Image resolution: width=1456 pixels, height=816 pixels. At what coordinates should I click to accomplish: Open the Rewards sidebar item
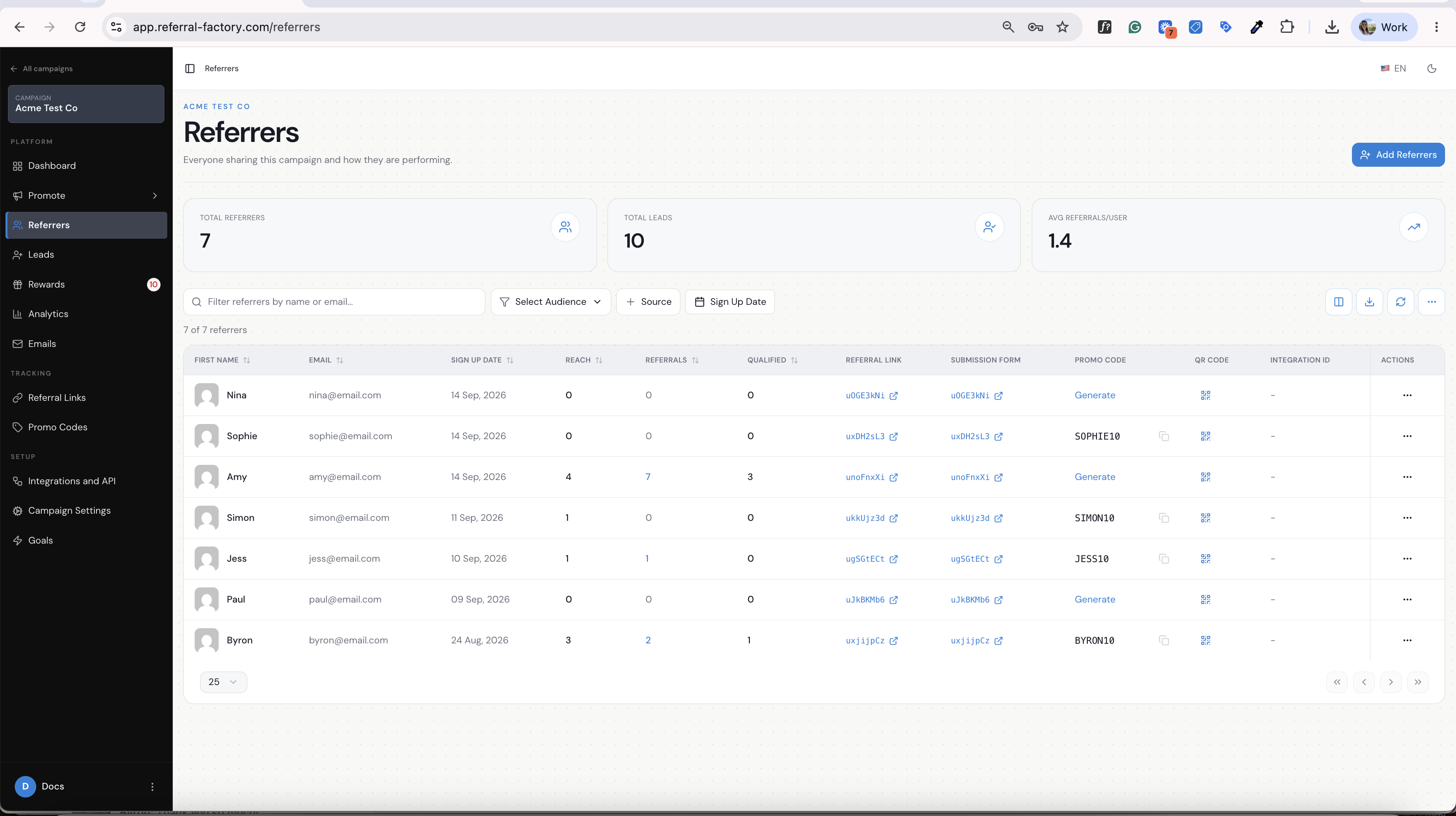pos(86,285)
